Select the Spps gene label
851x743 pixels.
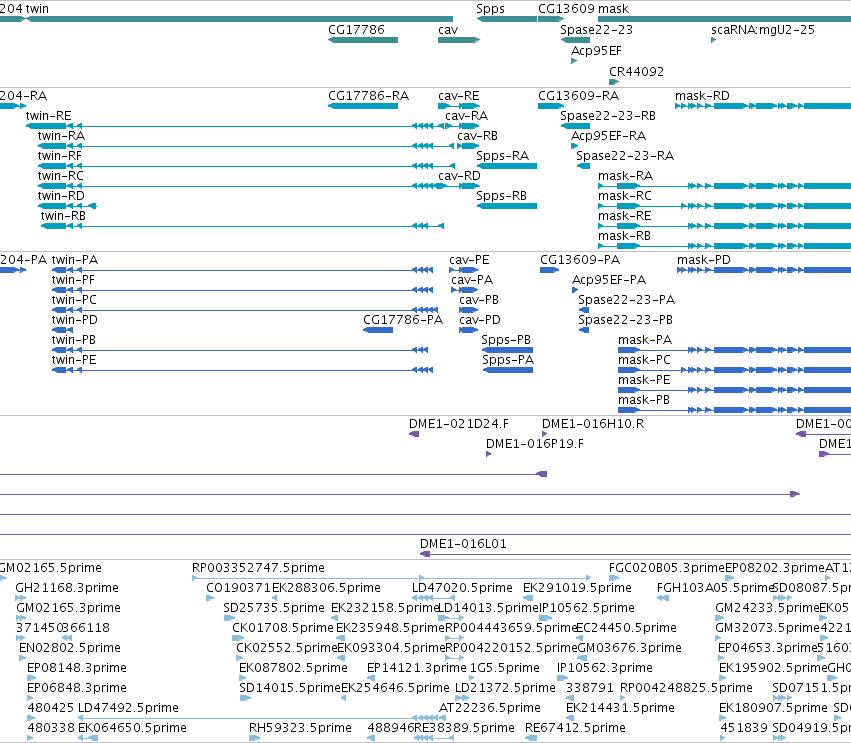point(490,9)
